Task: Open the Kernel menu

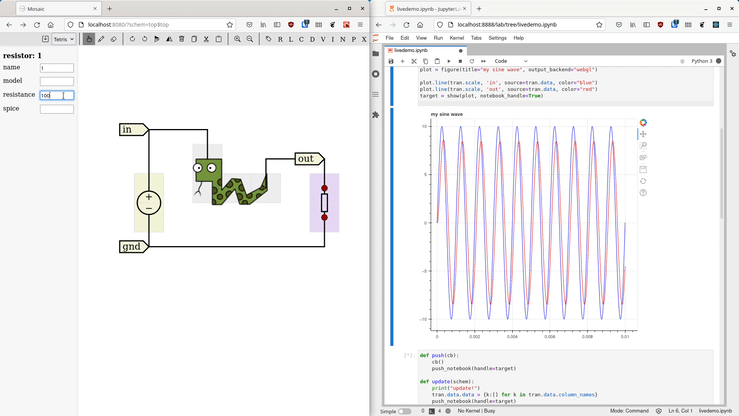Action: [457, 38]
